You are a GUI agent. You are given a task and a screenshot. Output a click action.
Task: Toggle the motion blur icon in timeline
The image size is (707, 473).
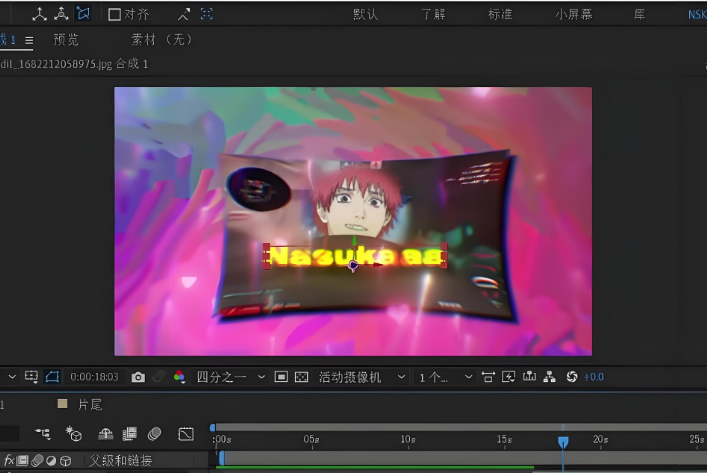(154, 434)
